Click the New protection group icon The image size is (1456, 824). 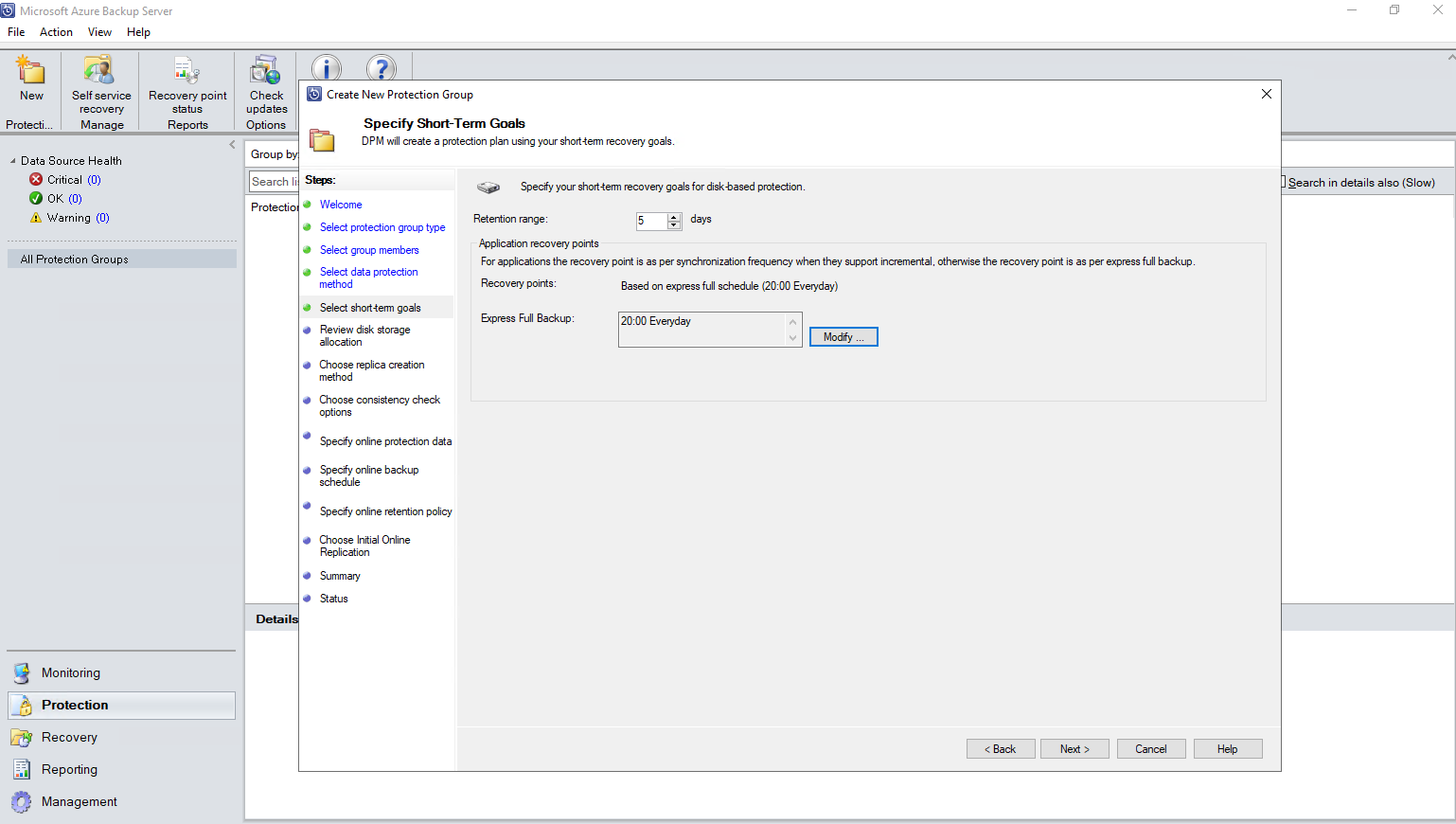(31, 71)
